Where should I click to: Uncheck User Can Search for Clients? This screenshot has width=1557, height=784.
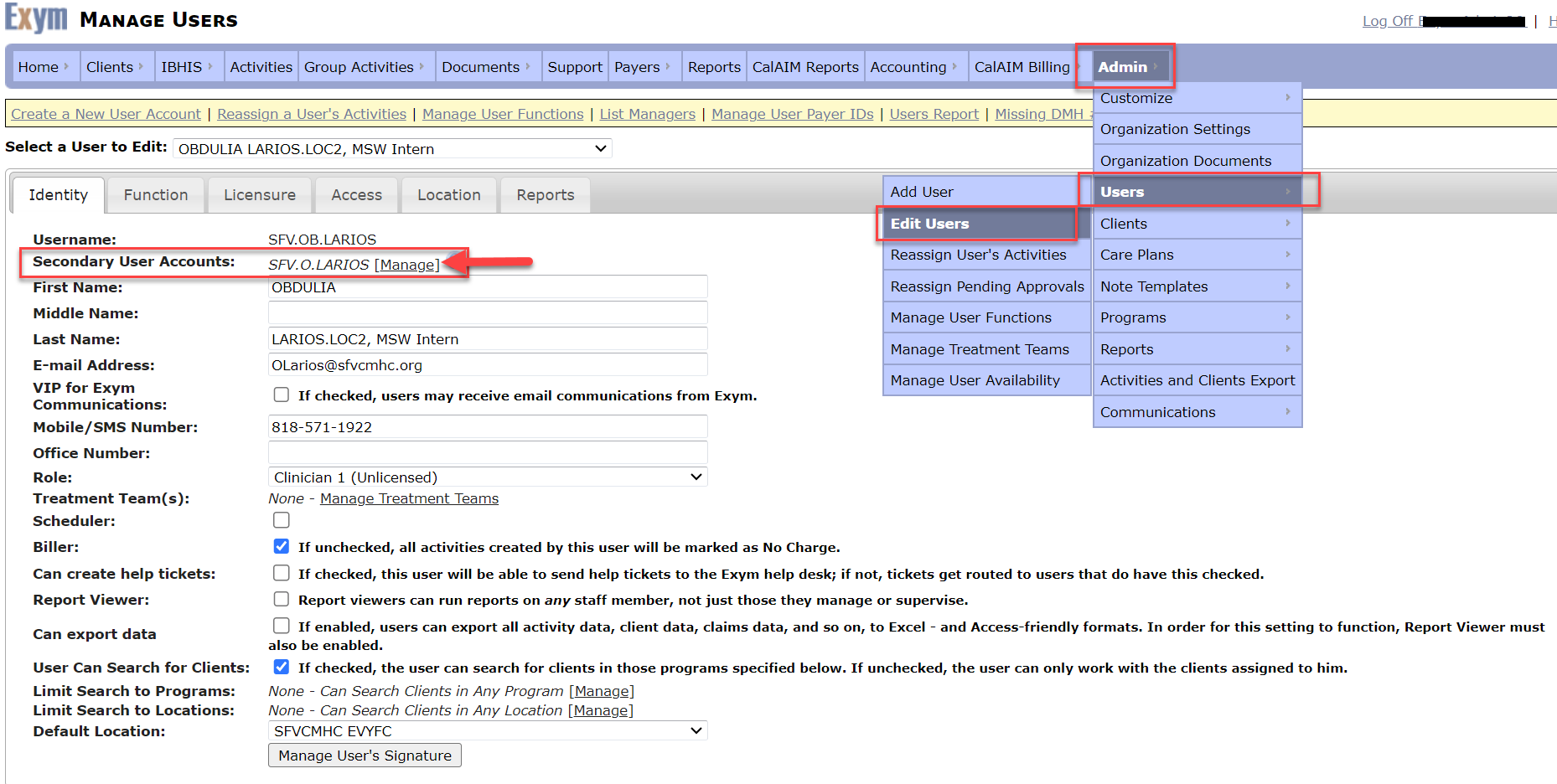[x=282, y=667]
